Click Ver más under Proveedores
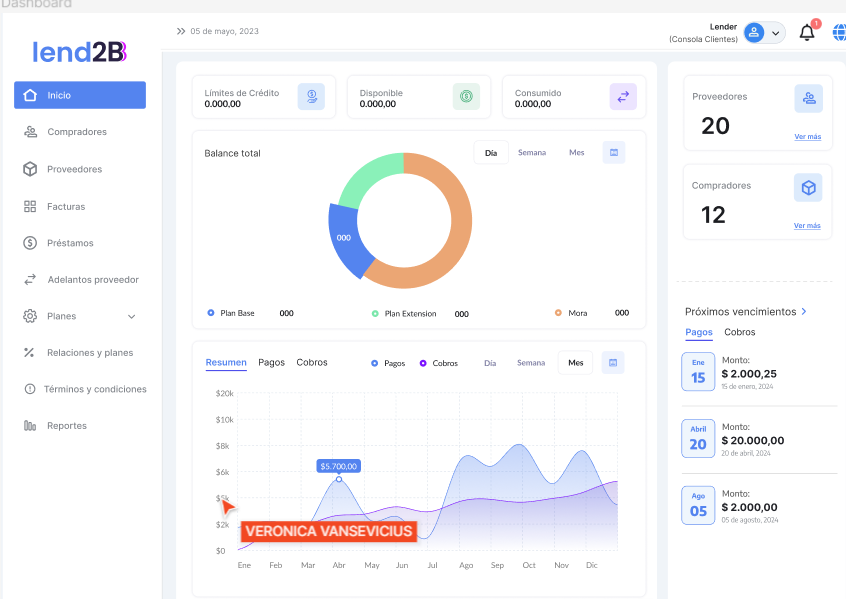The height and width of the screenshot is (599, 846). click(807, 137)
